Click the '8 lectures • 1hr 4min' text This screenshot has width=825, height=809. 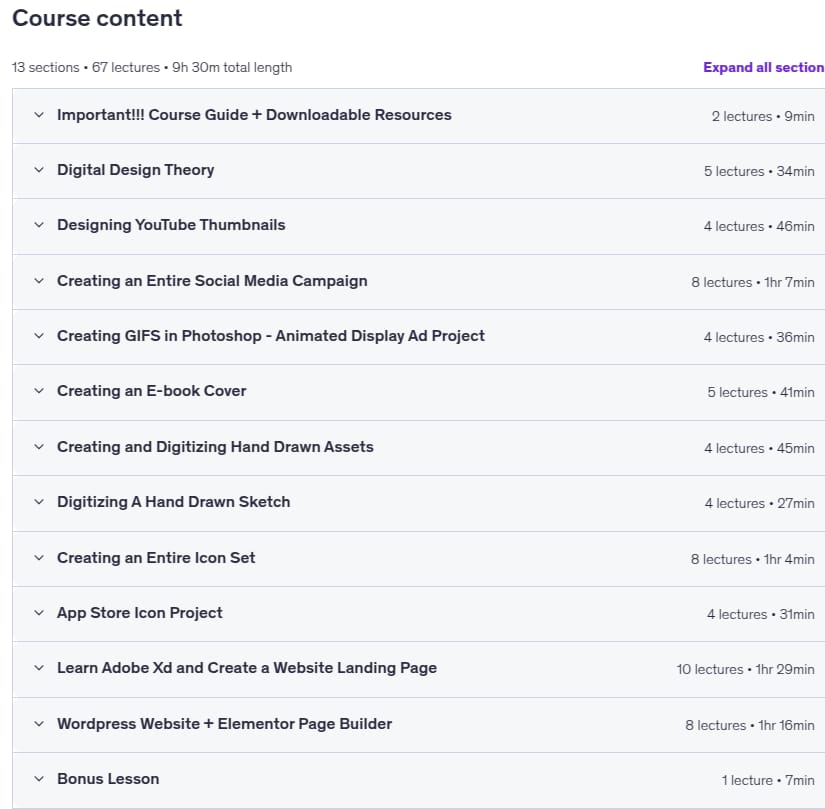(x=752, y=559)
